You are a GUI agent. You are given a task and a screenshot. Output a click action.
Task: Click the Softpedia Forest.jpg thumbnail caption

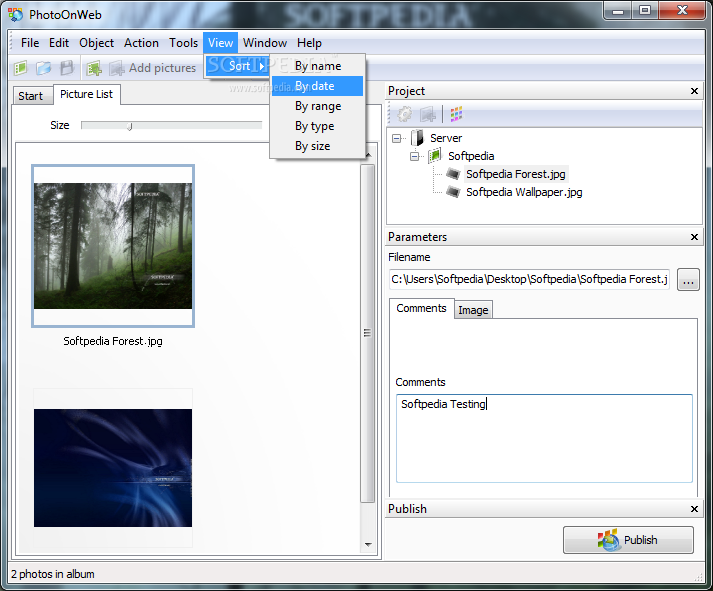pos(113,341)
